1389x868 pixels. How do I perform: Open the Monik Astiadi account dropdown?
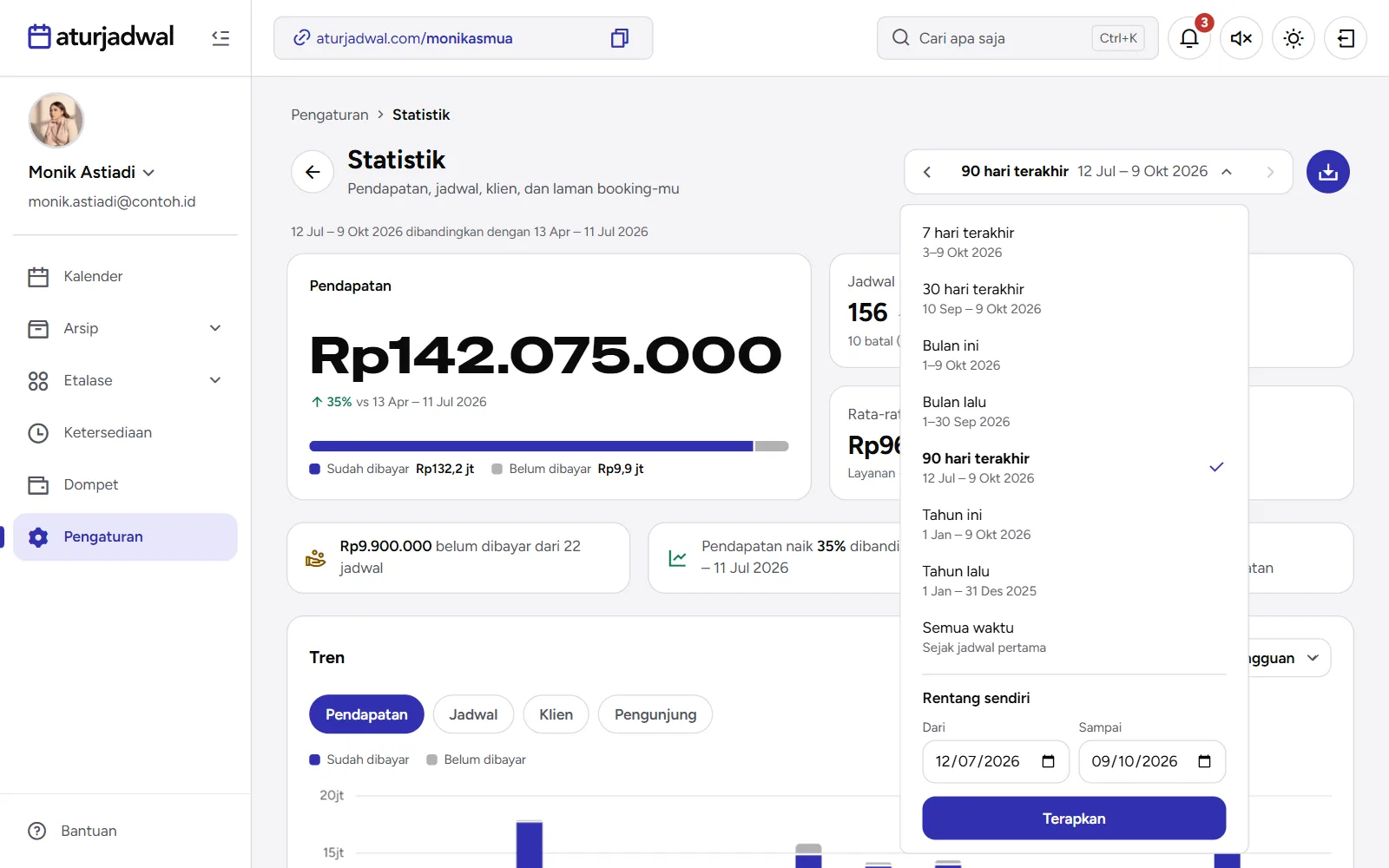pos(92,172)
